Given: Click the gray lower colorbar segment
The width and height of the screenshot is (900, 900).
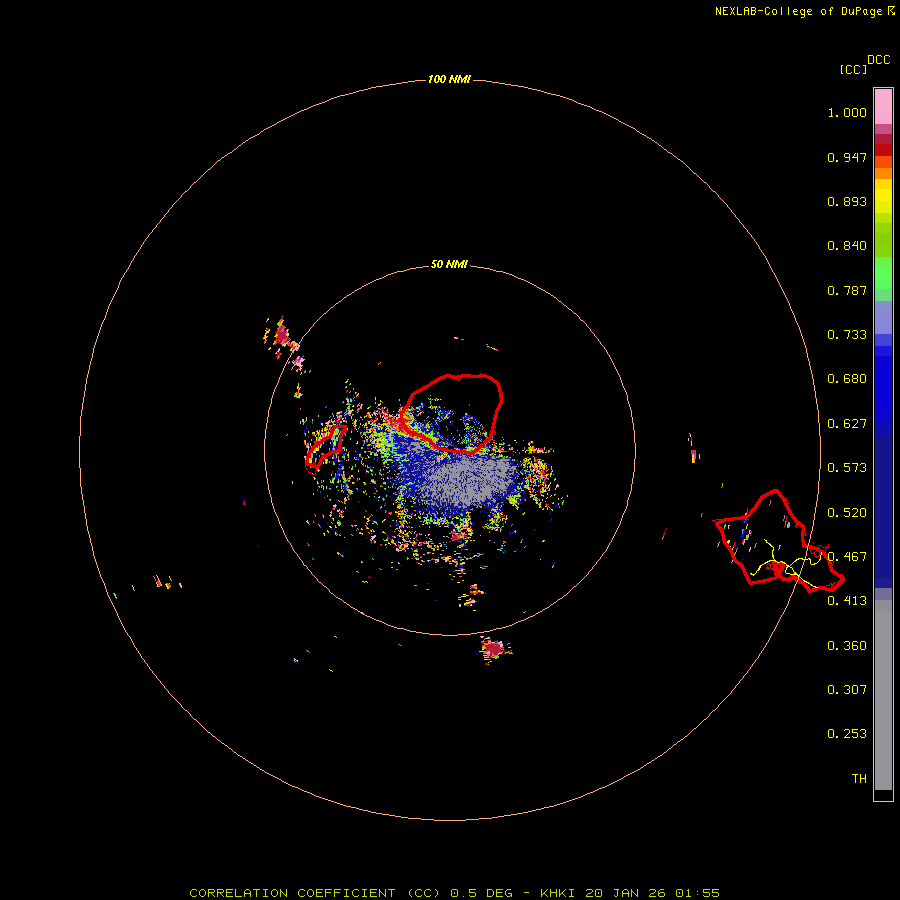Looking at the screenshot, I should pyautogui.click(x=883, y=700).
